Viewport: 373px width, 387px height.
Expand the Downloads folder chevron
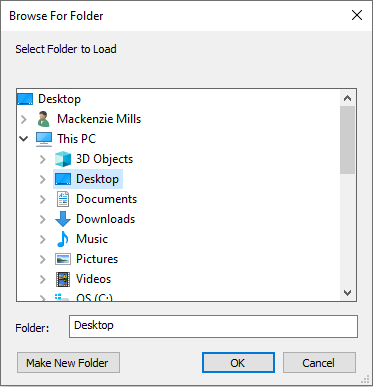click(43, 219)
